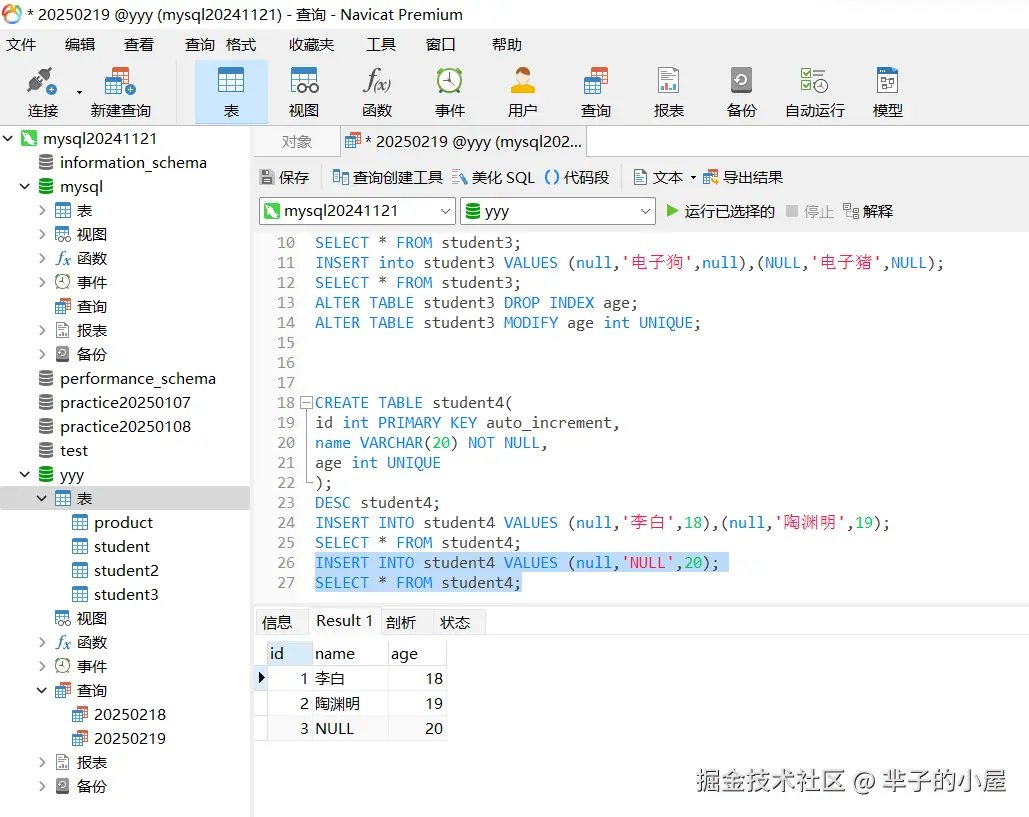Click the id column header in results

point(289,654)
